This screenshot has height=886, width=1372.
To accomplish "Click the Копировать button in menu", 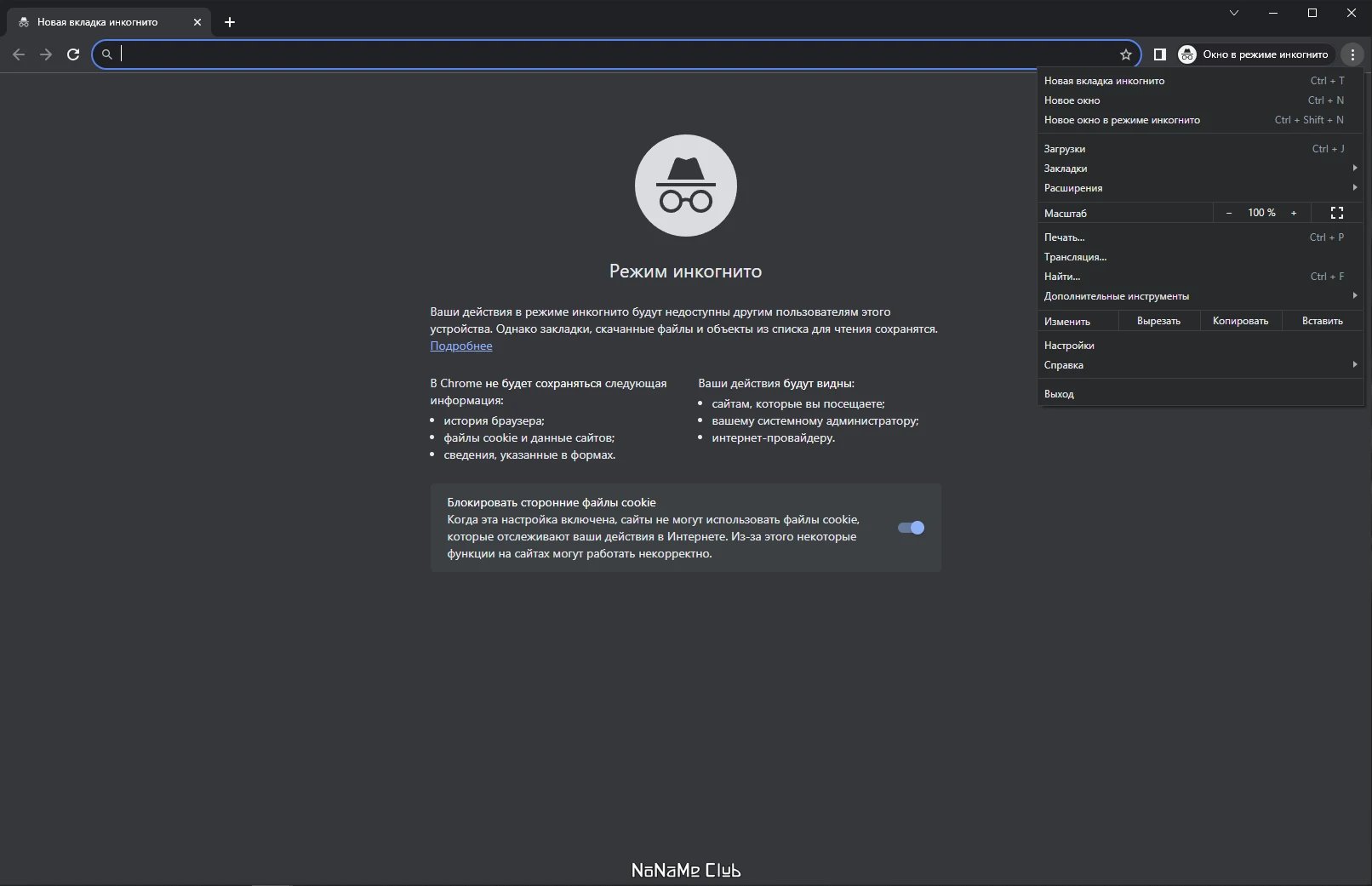I will coord(1240,321).
